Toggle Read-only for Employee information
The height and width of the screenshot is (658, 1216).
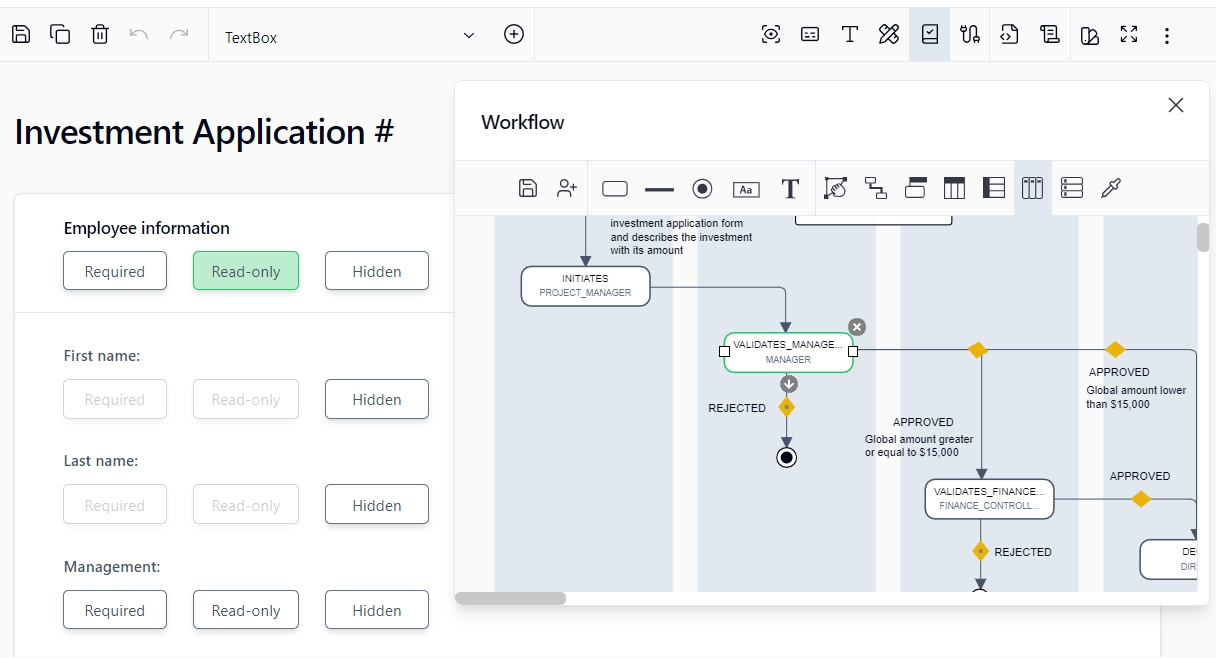pyautogui.click(x=246, y=271)
